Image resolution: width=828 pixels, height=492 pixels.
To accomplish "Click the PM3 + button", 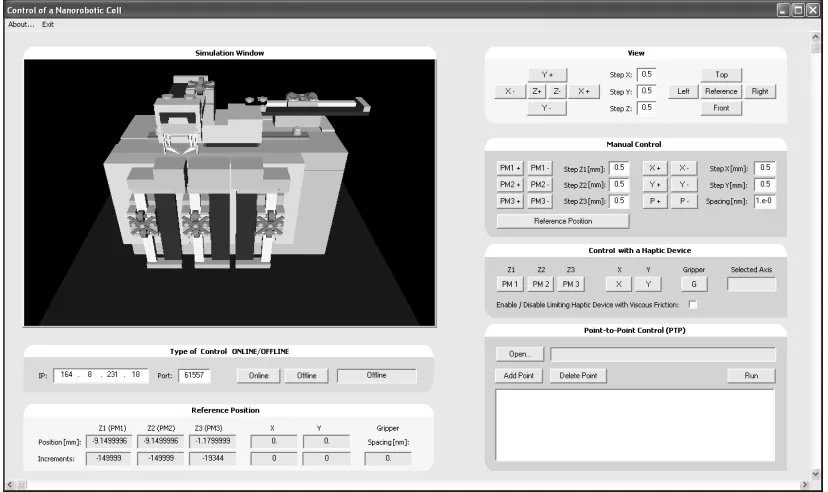I will click(x=510, y=201).
